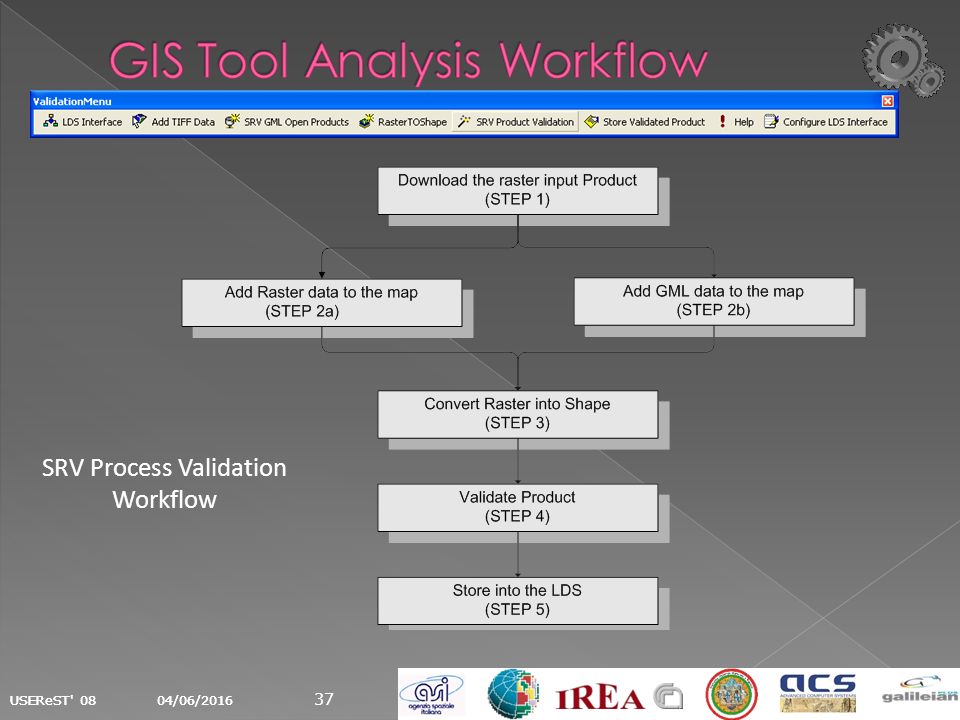Screen dimensions: 960x720
Task: Click the SRV Process Validation Workflow caption
Action: [164, 484]
